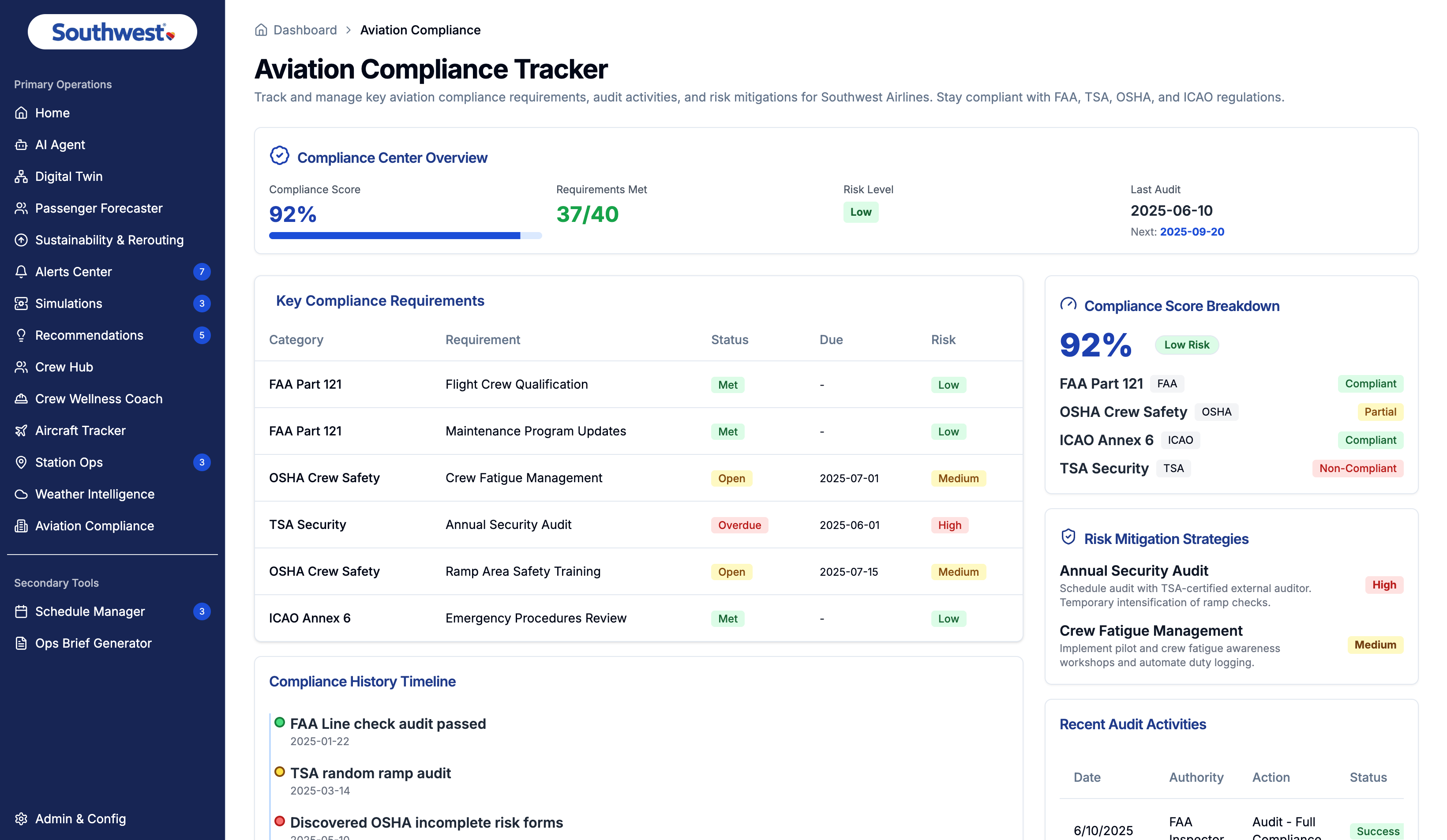This screenshot has height=840, width=1447.
Task: Click the Simulations icon in sidebar
Action: click(21, 304)
